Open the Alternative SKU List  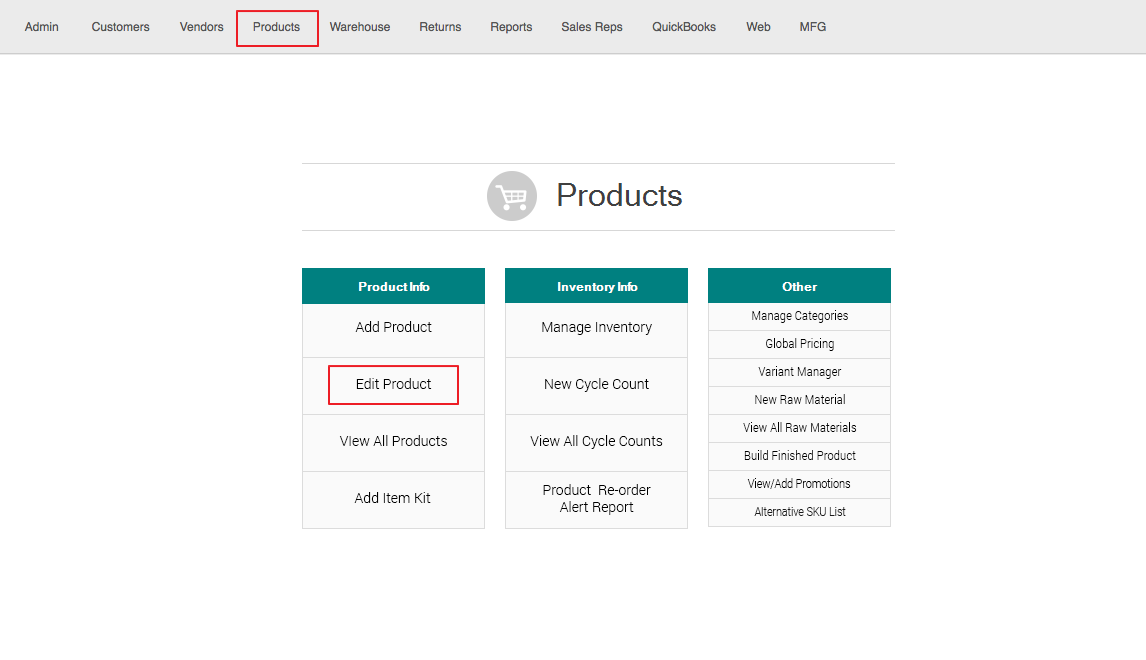[799, 512]
